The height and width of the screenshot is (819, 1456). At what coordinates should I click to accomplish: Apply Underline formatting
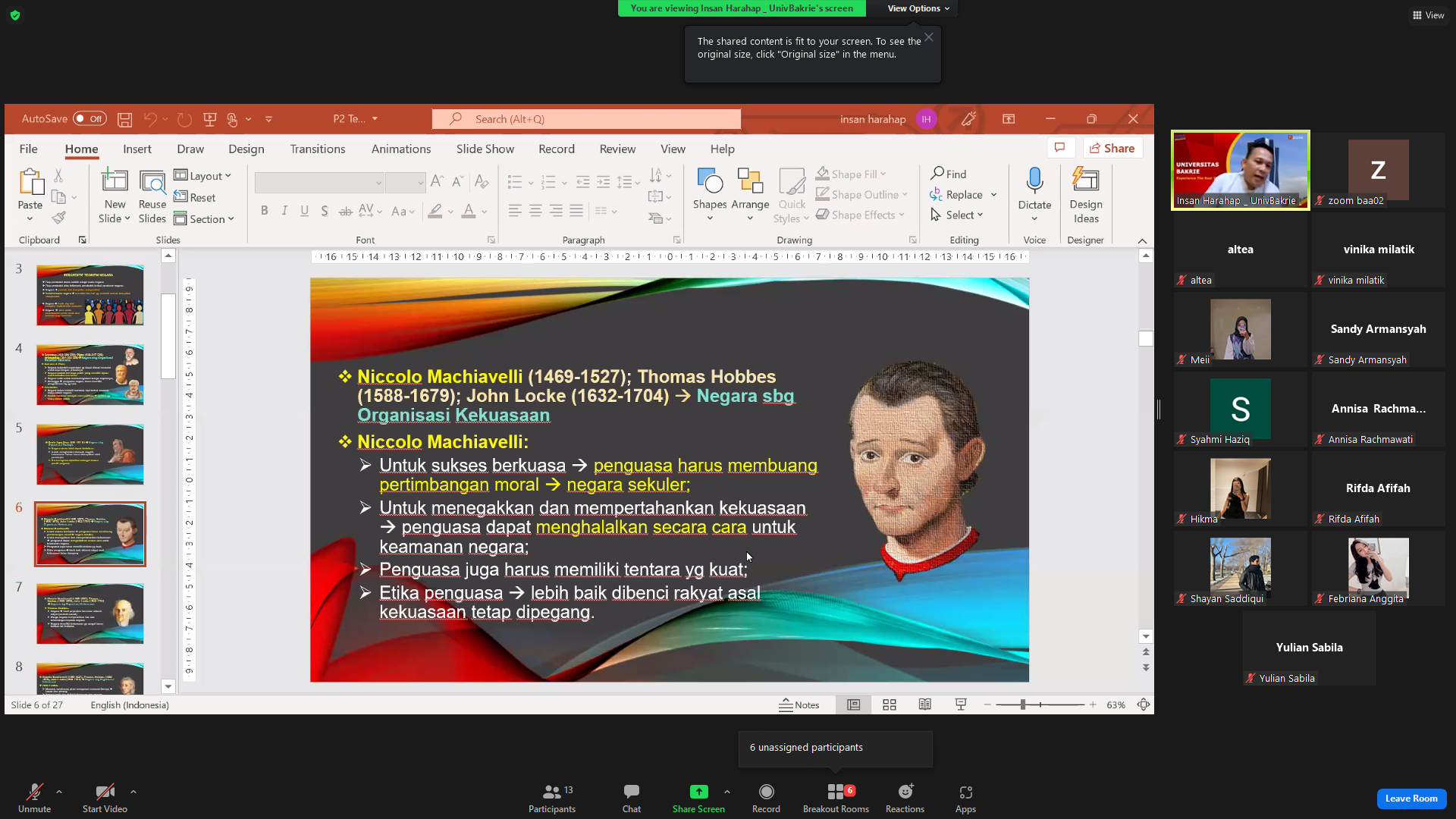pos(305,211)
